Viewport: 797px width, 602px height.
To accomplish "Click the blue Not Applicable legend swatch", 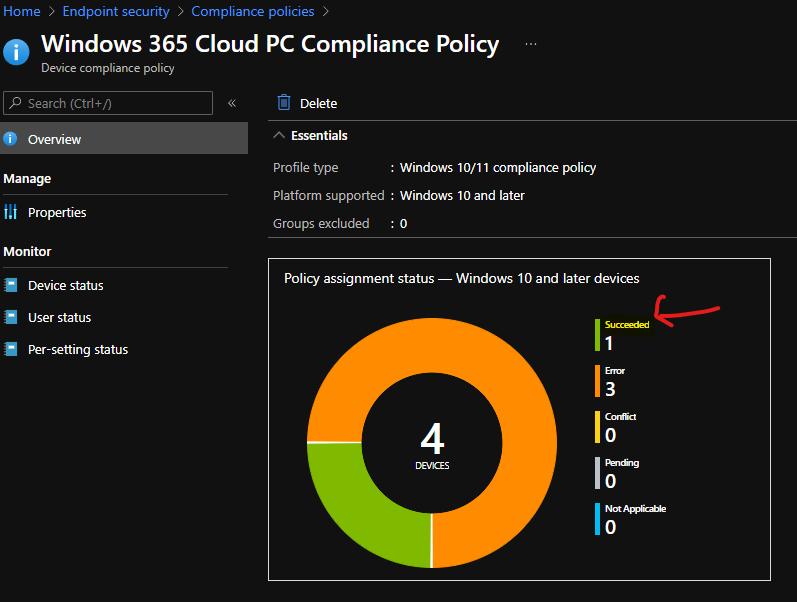I will pos(597,519).
